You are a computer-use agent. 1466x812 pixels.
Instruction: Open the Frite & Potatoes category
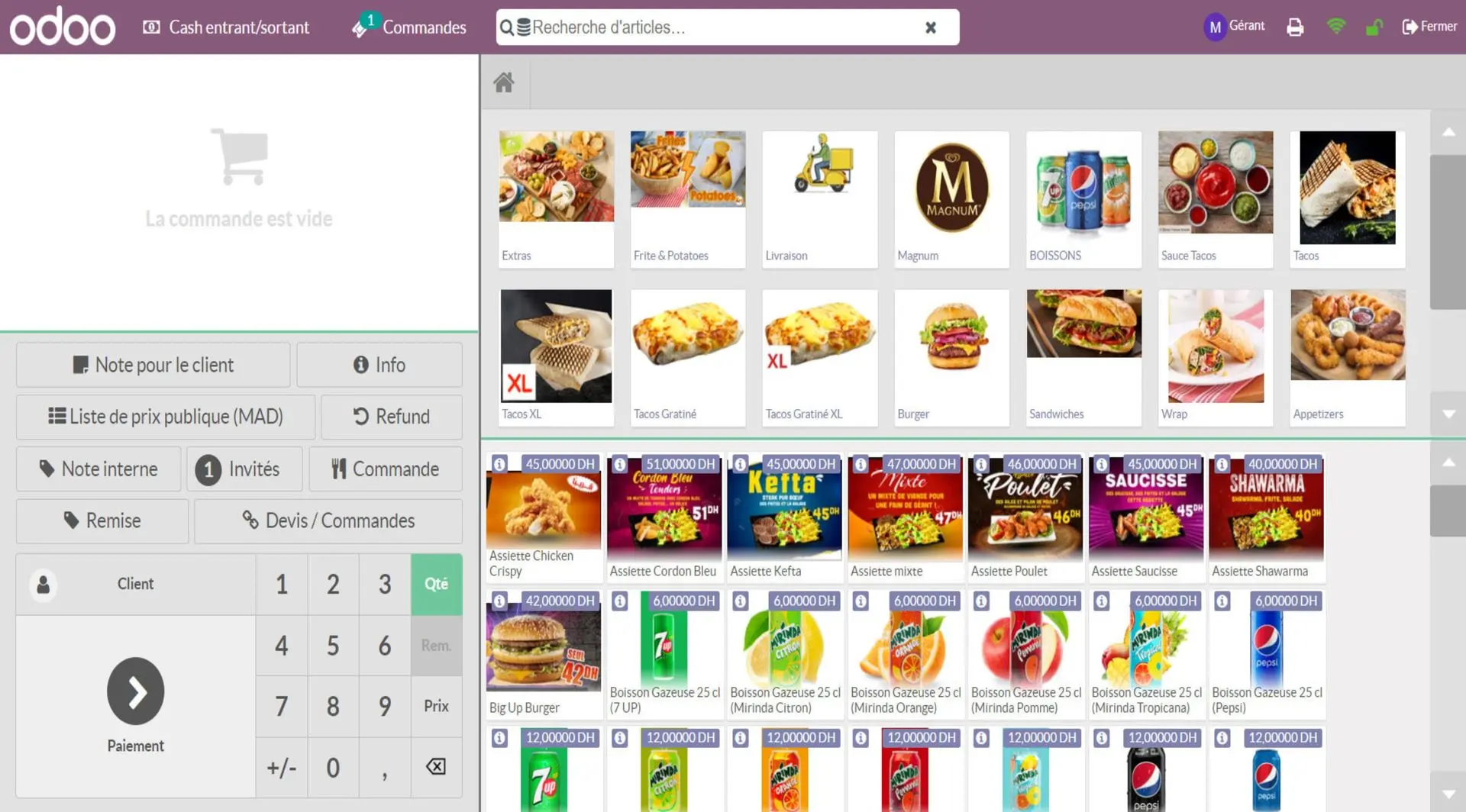[x=687, y=199]
